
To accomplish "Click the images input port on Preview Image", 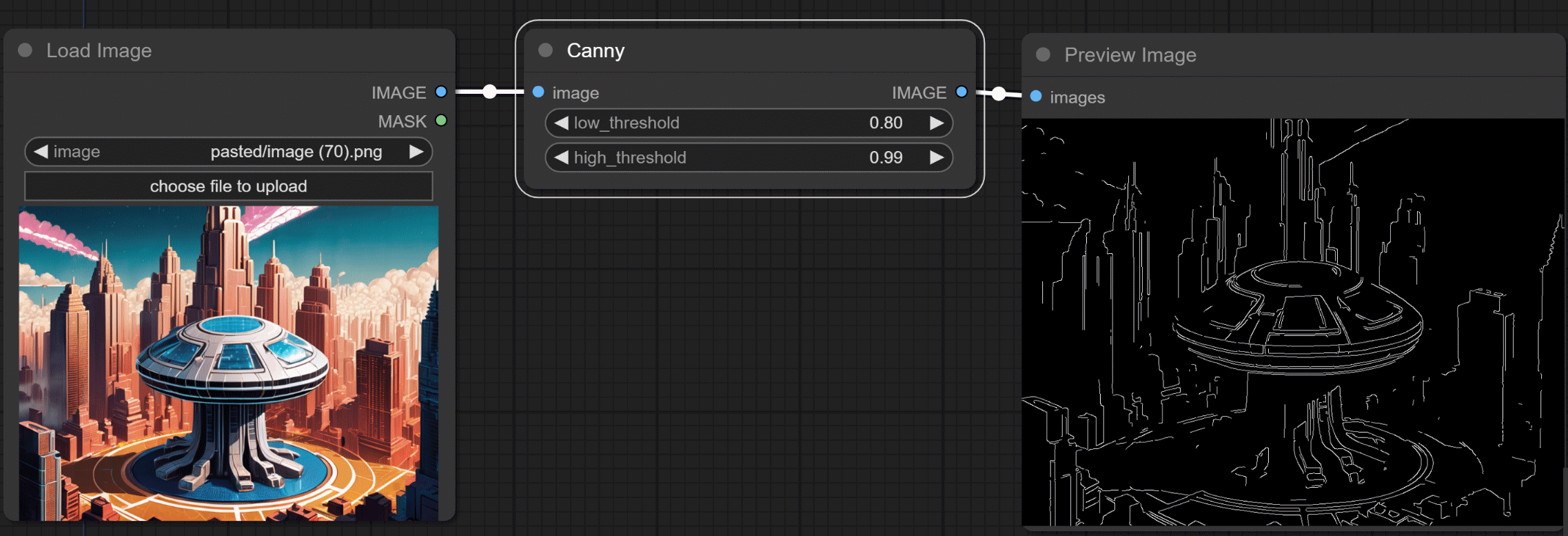I will pyautogui.click(x=1036, y=97).
